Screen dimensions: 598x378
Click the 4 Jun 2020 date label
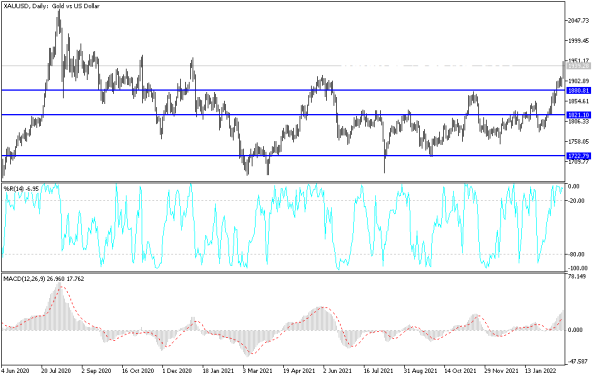15,371
